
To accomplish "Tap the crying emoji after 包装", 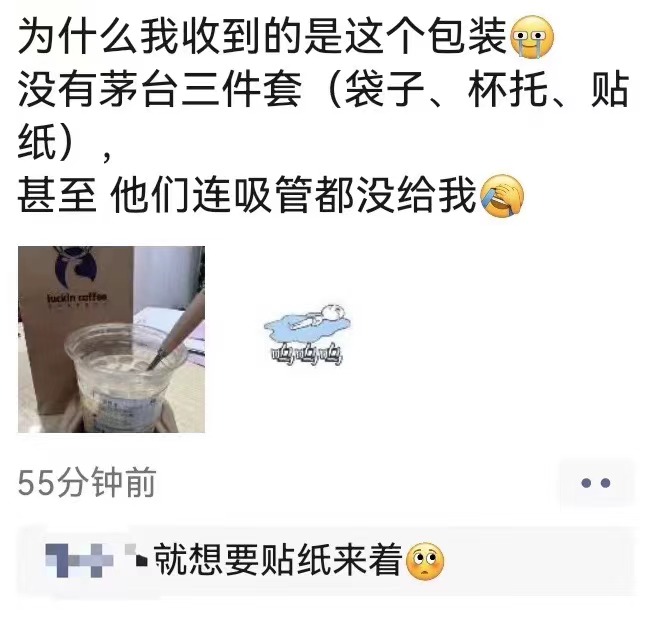I will pyautogui.click(x=532, y=37).
